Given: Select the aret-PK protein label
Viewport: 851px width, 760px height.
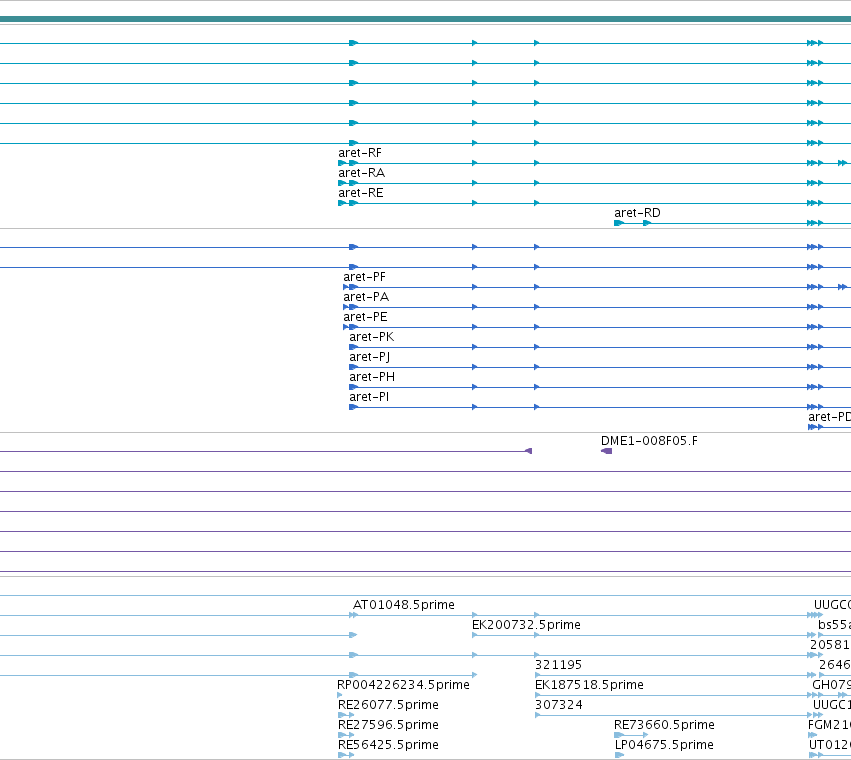Looking at the screenshot, I should click(x=372, y=337).
